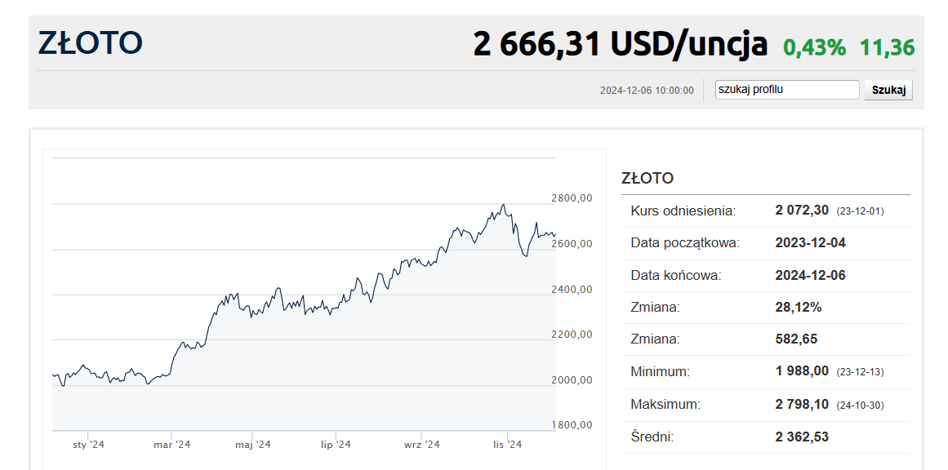Click the green 0,43% change value
This screenshot has height=470, width=948.
tap(814, 47)
